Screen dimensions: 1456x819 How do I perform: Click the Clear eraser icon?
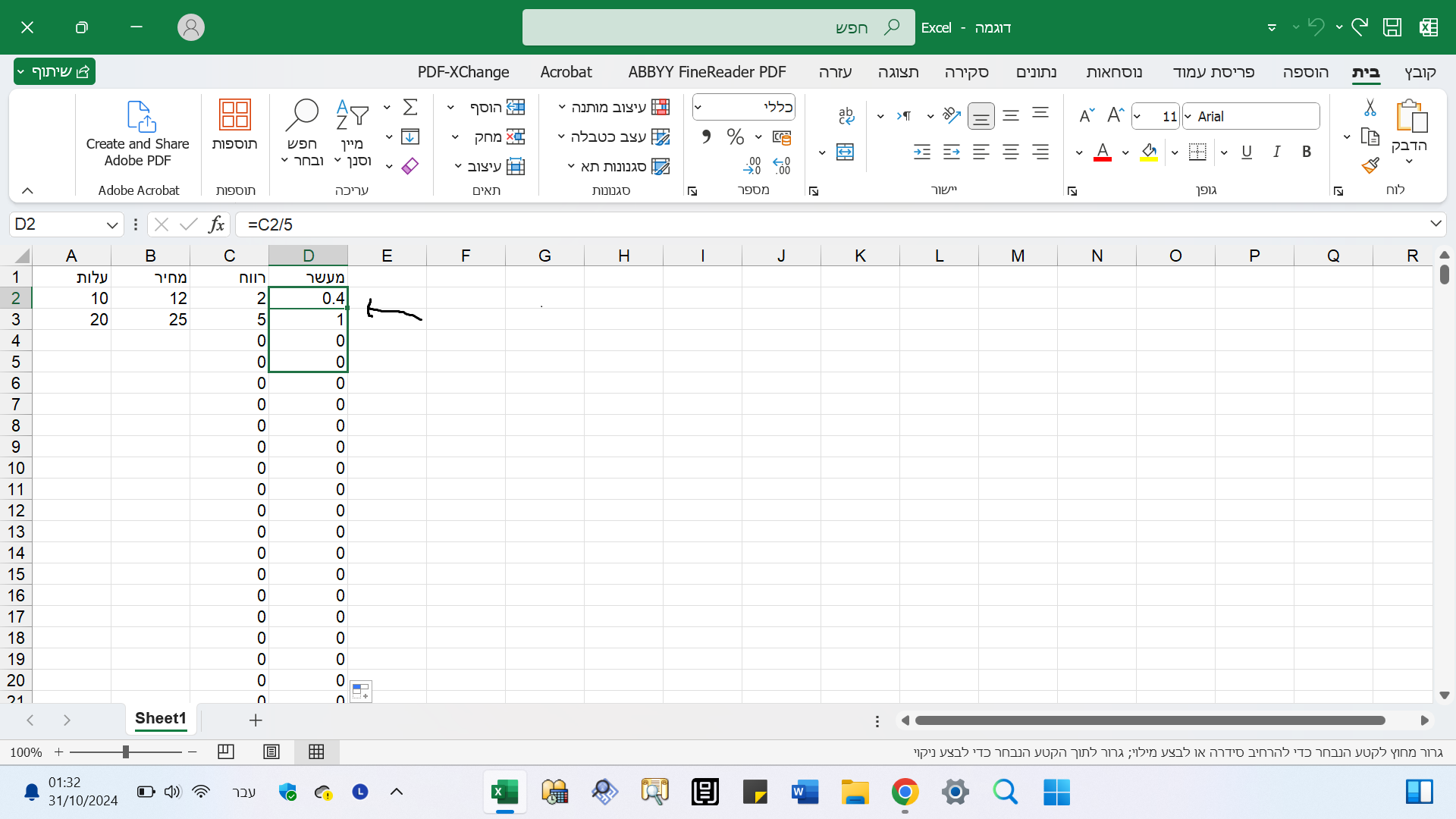click(410, 165)
